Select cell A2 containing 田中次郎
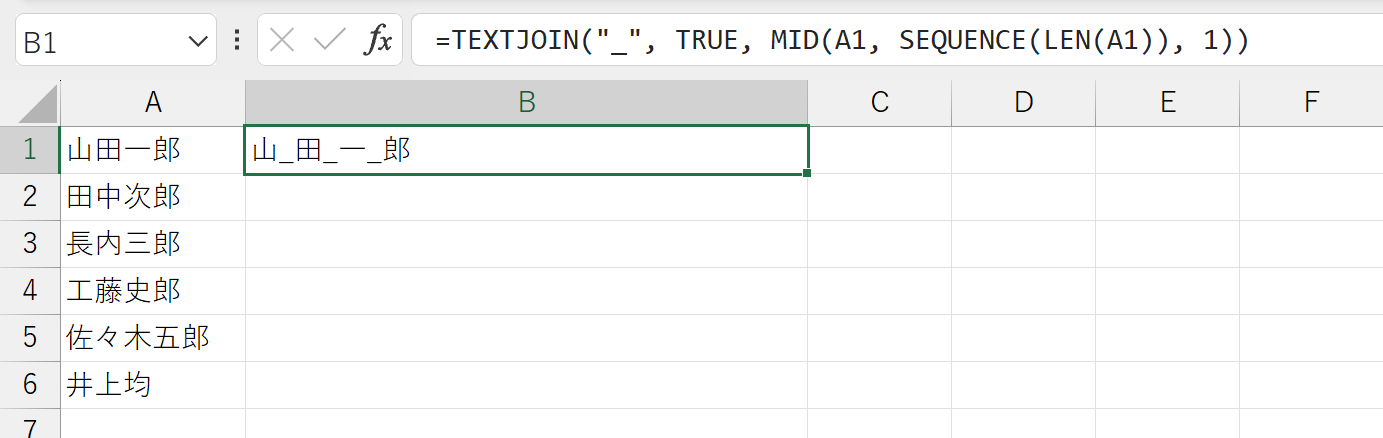The width and height of the screenshot is (1383, 438). [153, 197]
